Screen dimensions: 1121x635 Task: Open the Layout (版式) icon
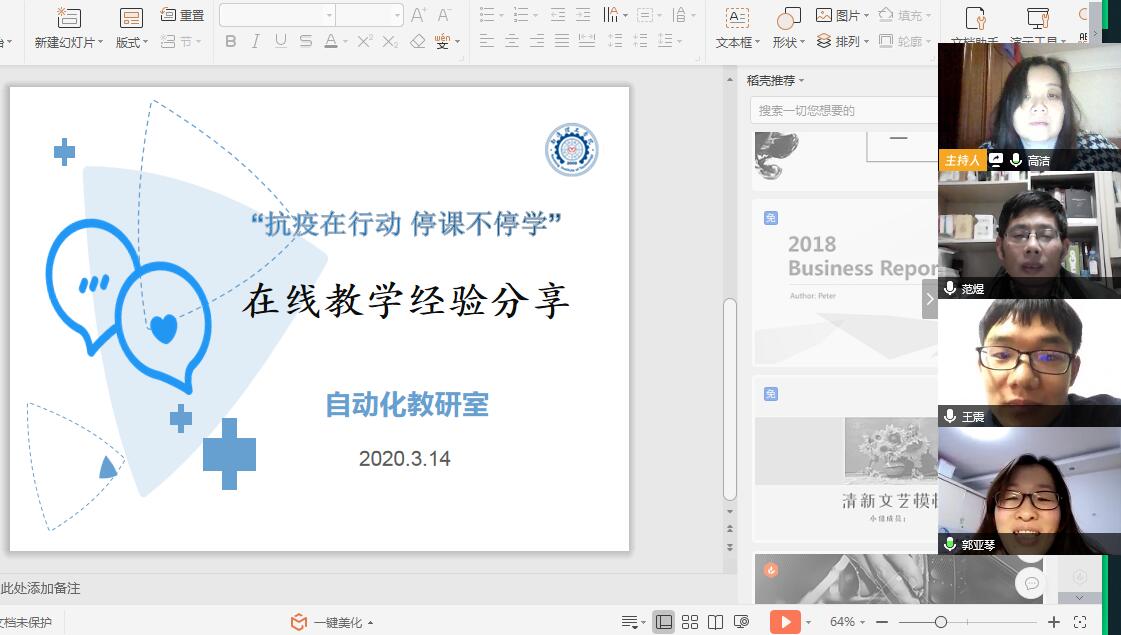coord(131,17)
